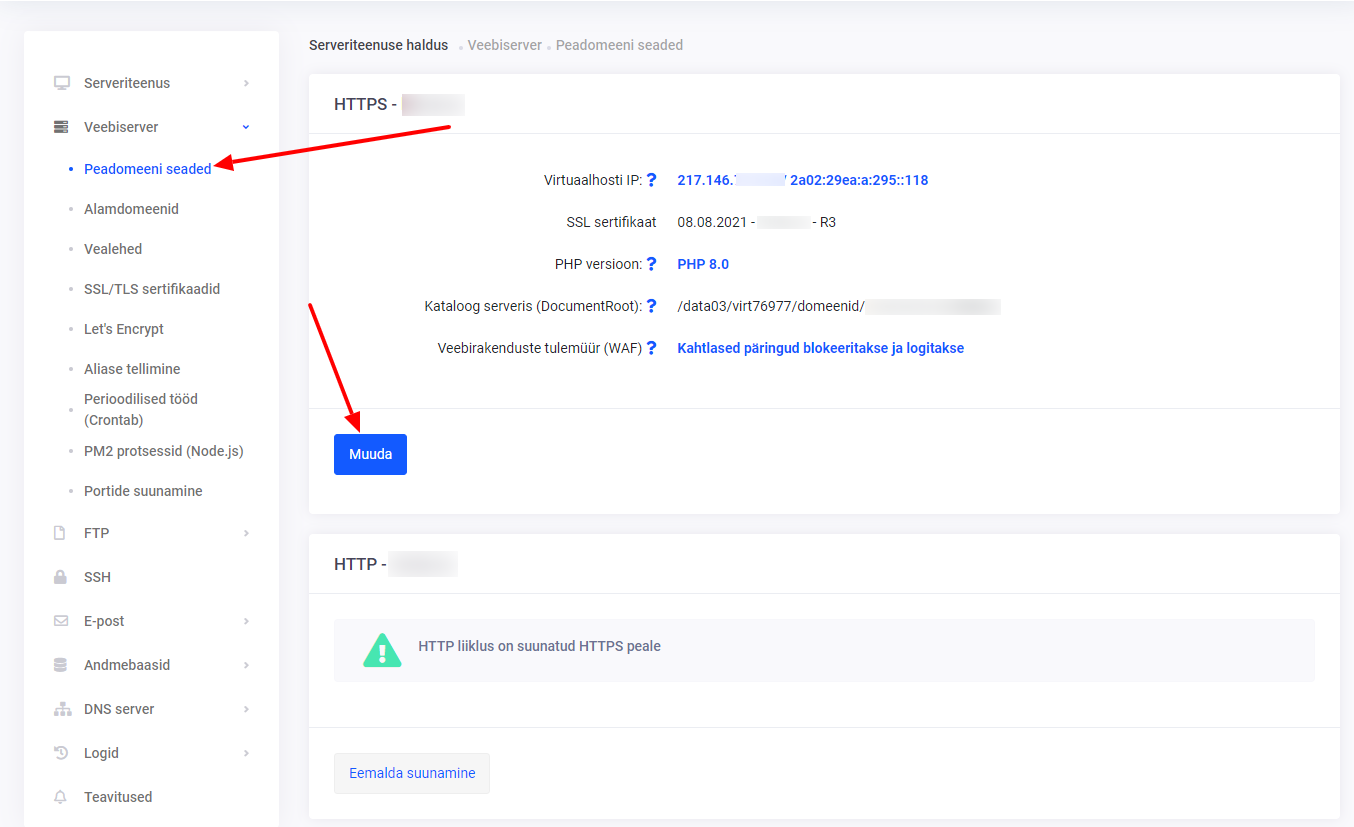Click the DNS server network icon
Viewport: 1354px width, 827px height.
pos(62,709)
